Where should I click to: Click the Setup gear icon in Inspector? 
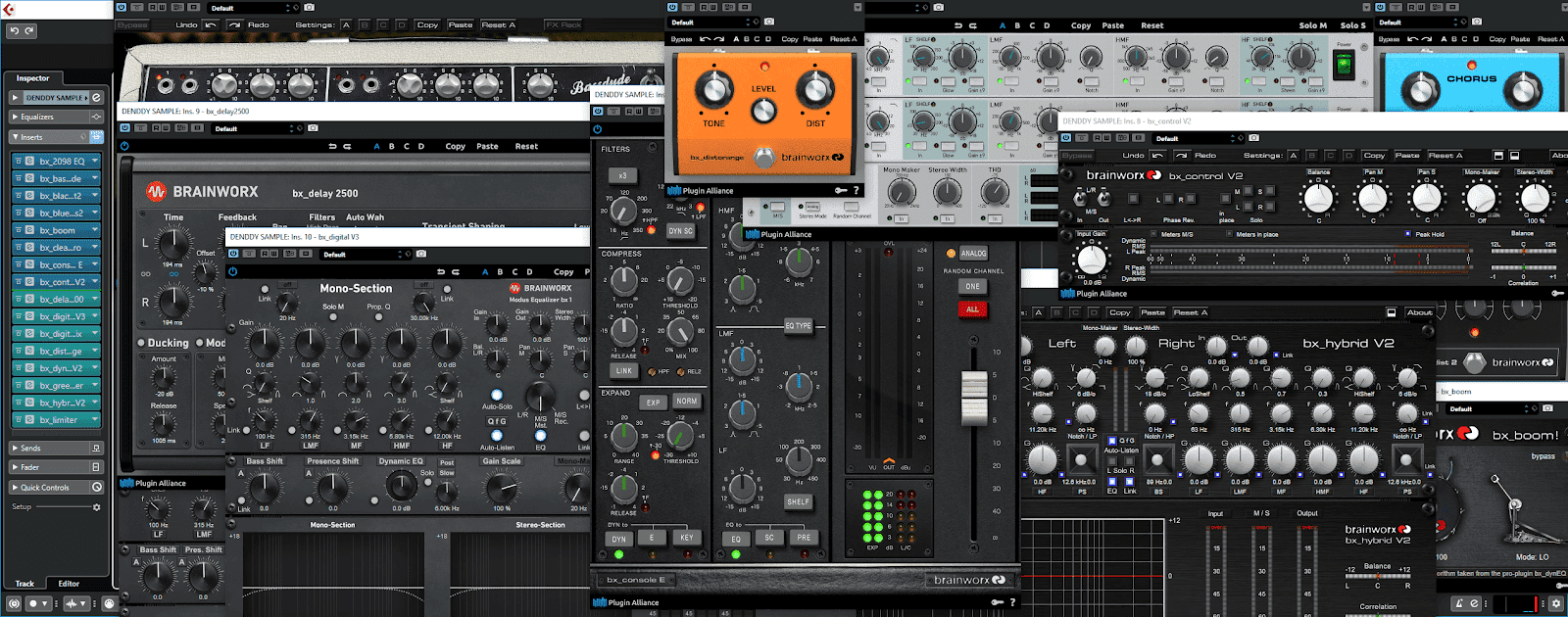point(96,507)
